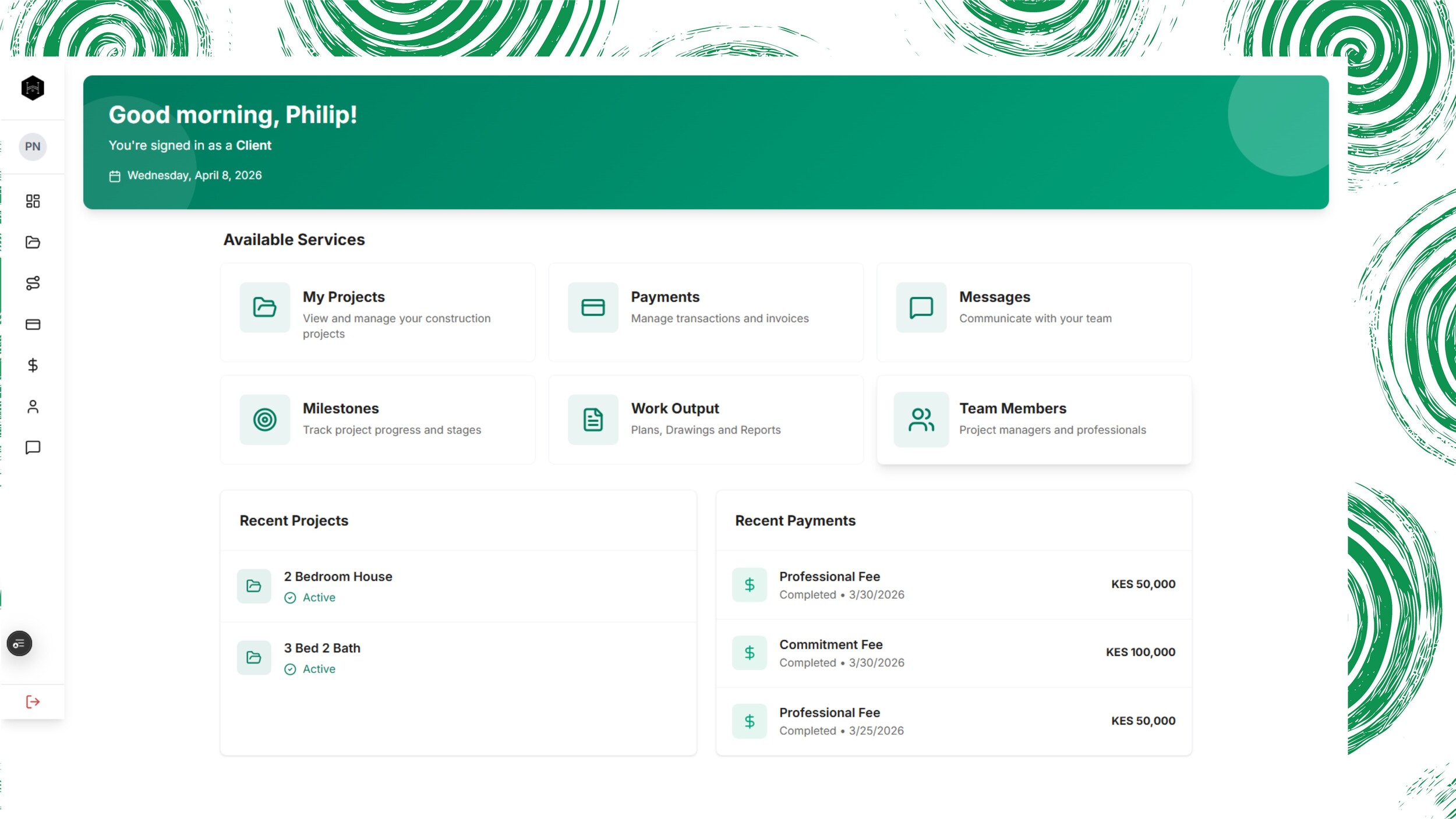Viewport: 1456px width, 819px height.
Task: Click the My Projects folder icon tile
Action: pos(265,307)
